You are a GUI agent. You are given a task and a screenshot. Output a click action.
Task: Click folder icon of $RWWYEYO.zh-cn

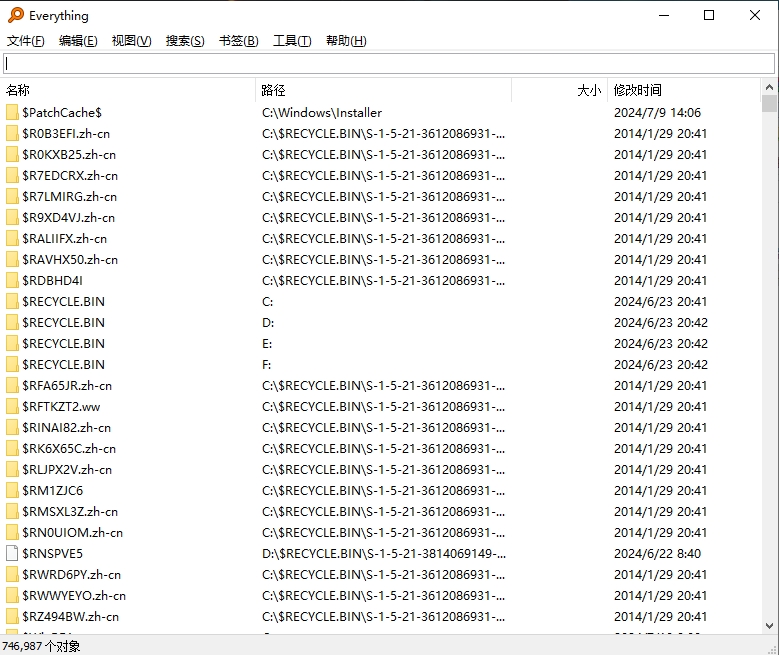point(12,595)
